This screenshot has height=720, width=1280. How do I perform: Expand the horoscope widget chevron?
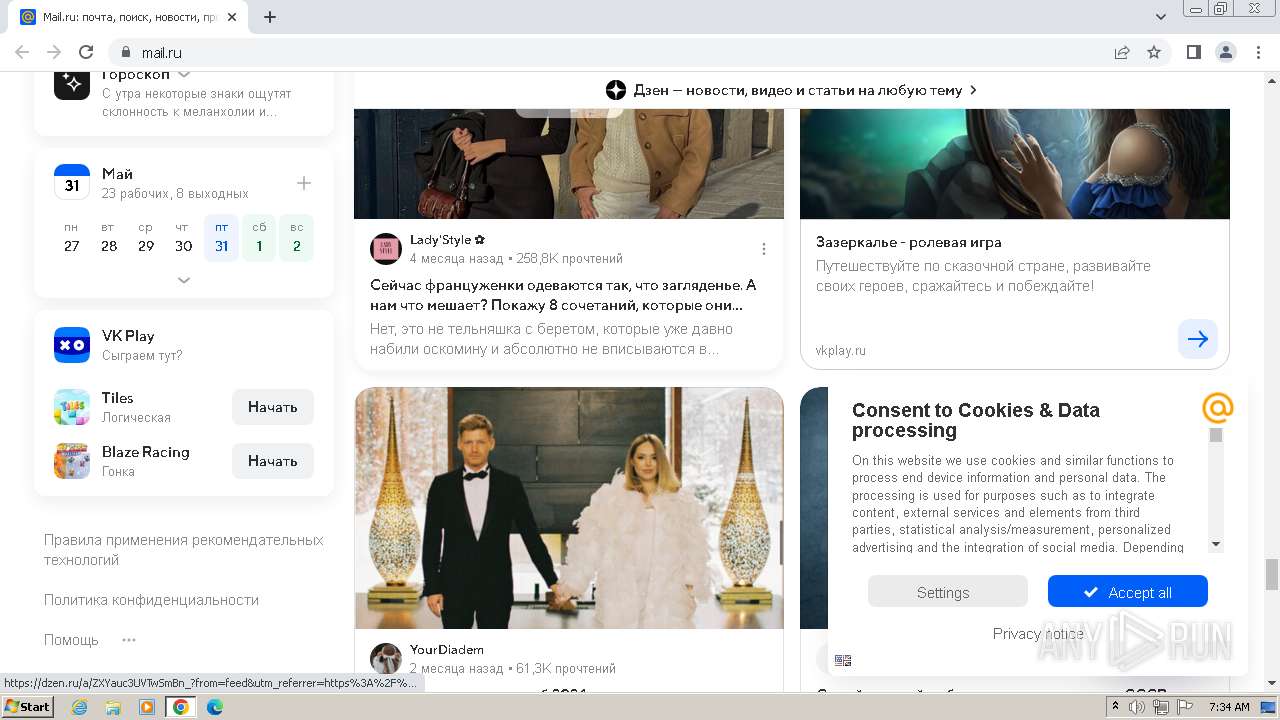coord(184,75)
